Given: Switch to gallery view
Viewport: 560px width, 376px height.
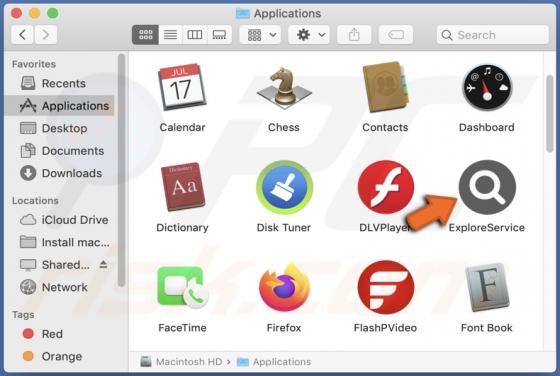Looking at the screenshot, I should click(x=219, y=35).
